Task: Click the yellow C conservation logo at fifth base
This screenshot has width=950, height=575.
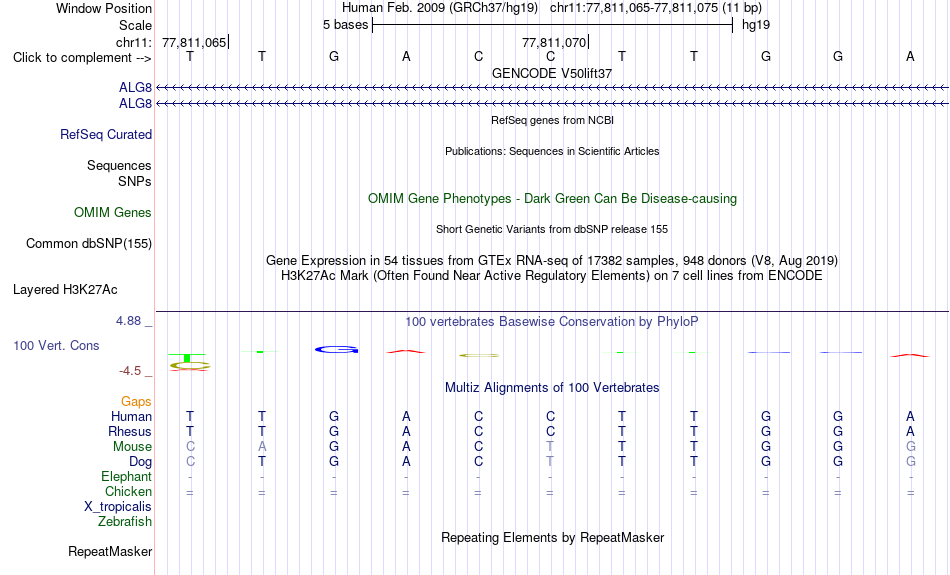Action: [479, 356]
